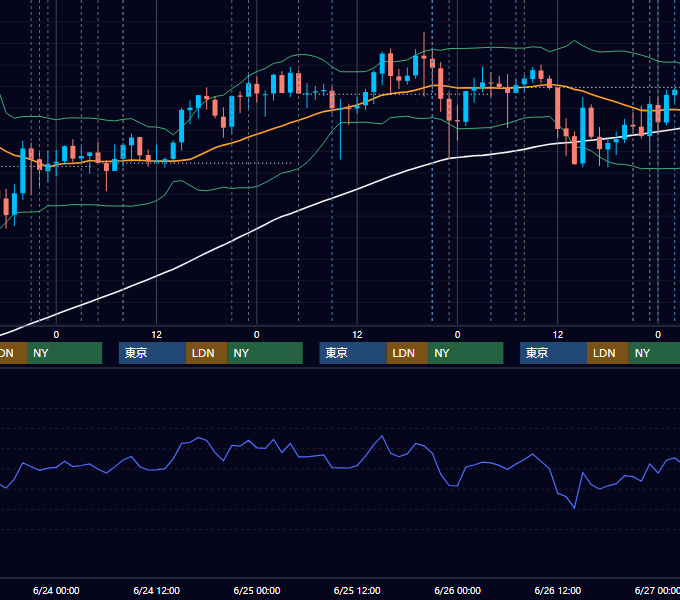The width and height of the screenshot is (680, 600).
Task: Click the 6/24 12:00 date label
Action: (x=157, y=590)
